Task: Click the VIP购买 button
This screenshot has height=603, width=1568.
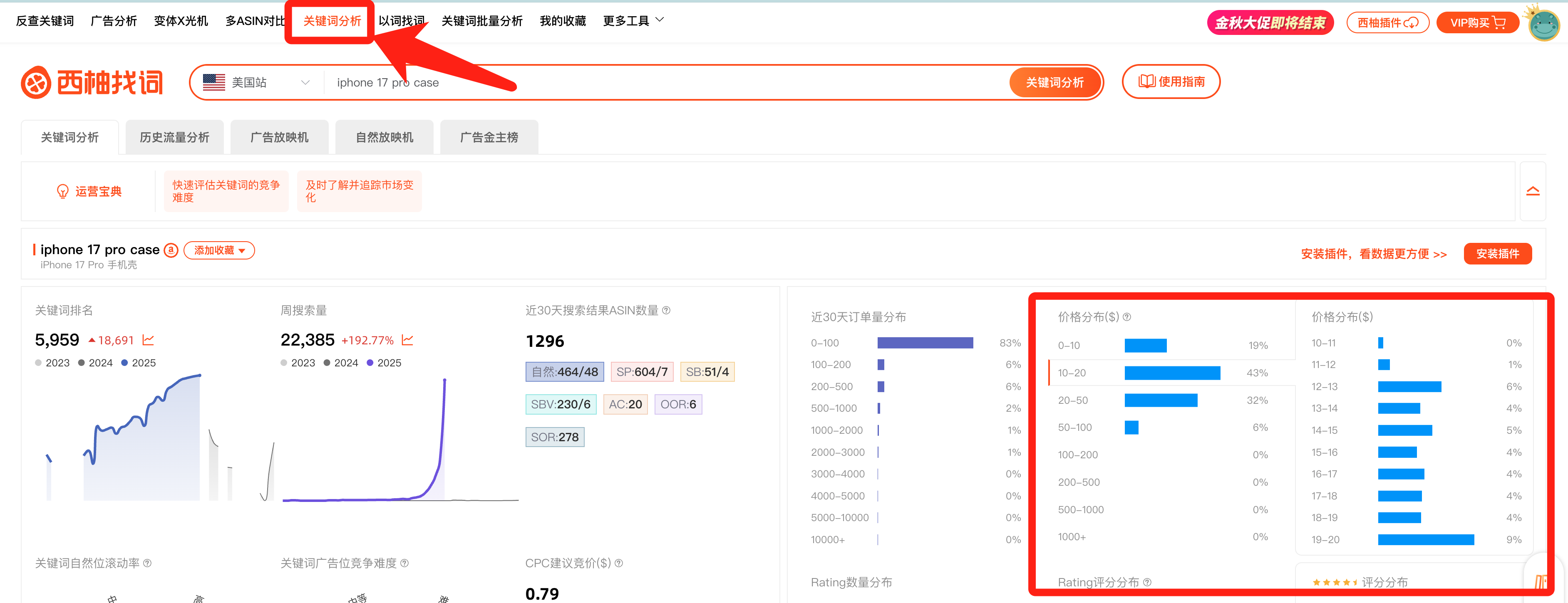Action: point(1478,22)
